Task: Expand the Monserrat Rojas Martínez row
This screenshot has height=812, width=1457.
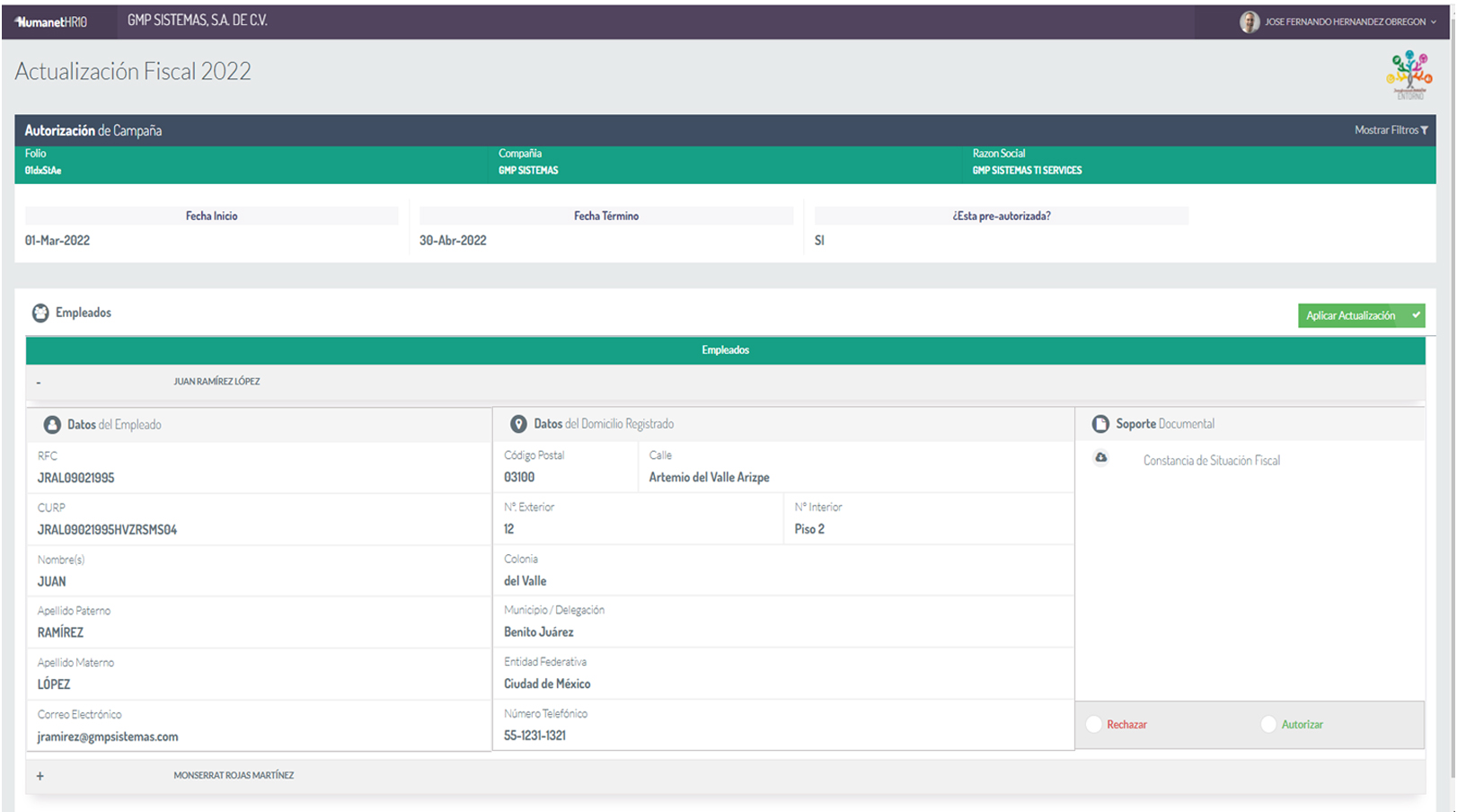Action: point(40,775)
